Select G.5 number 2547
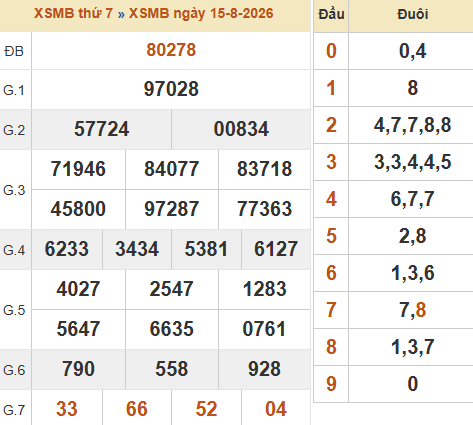473x425 pixels. 171,289
